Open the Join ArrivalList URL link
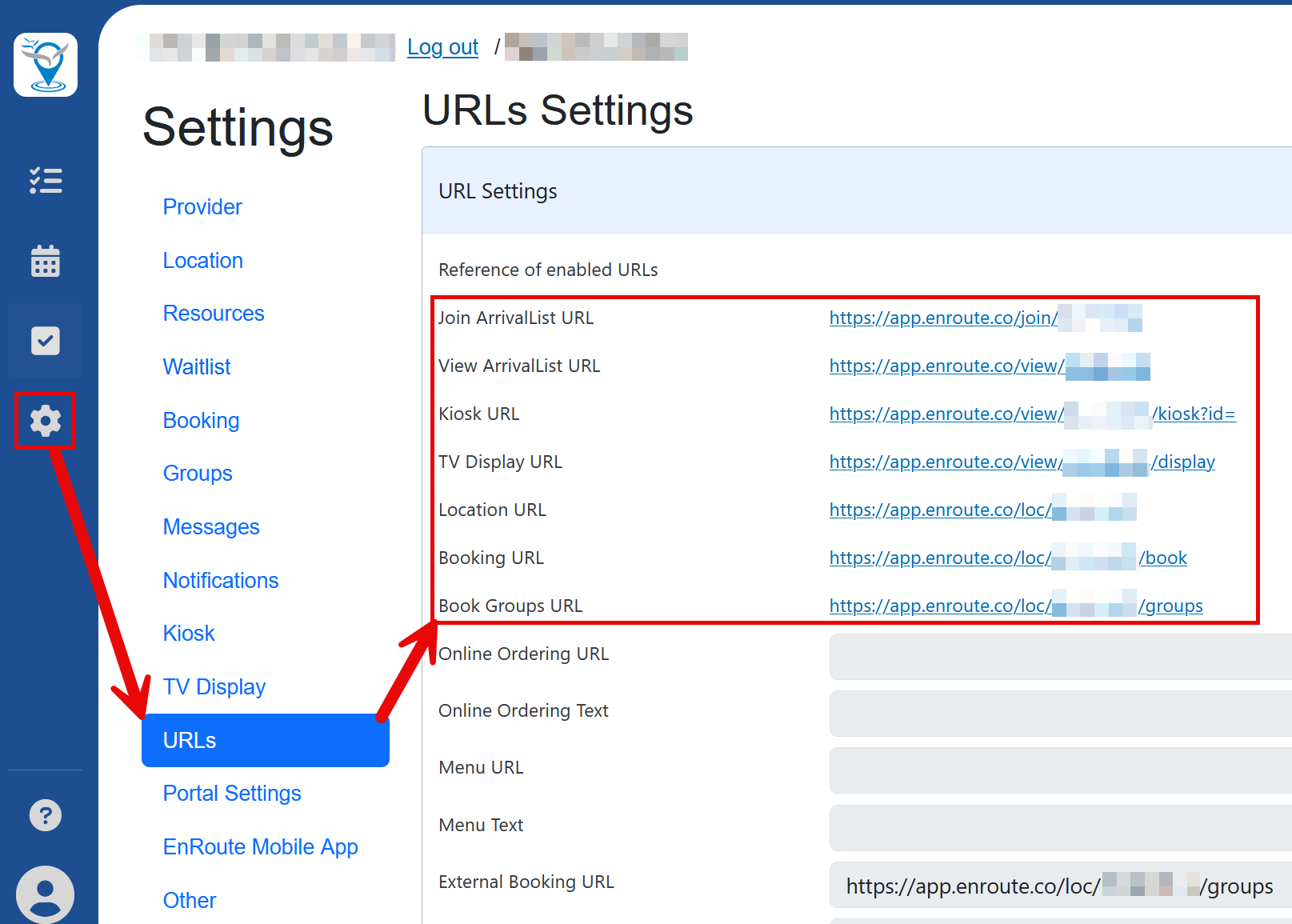Viewport: 1292px width, 924px height. coord(986,318)
